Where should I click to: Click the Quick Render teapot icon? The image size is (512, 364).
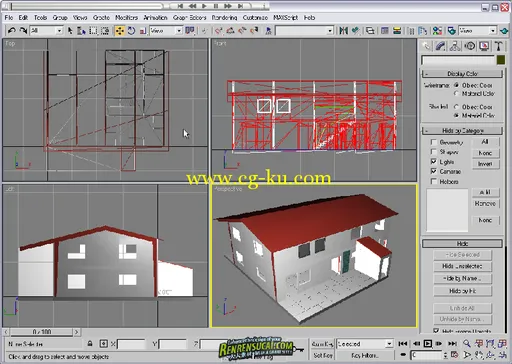[504, 31]
